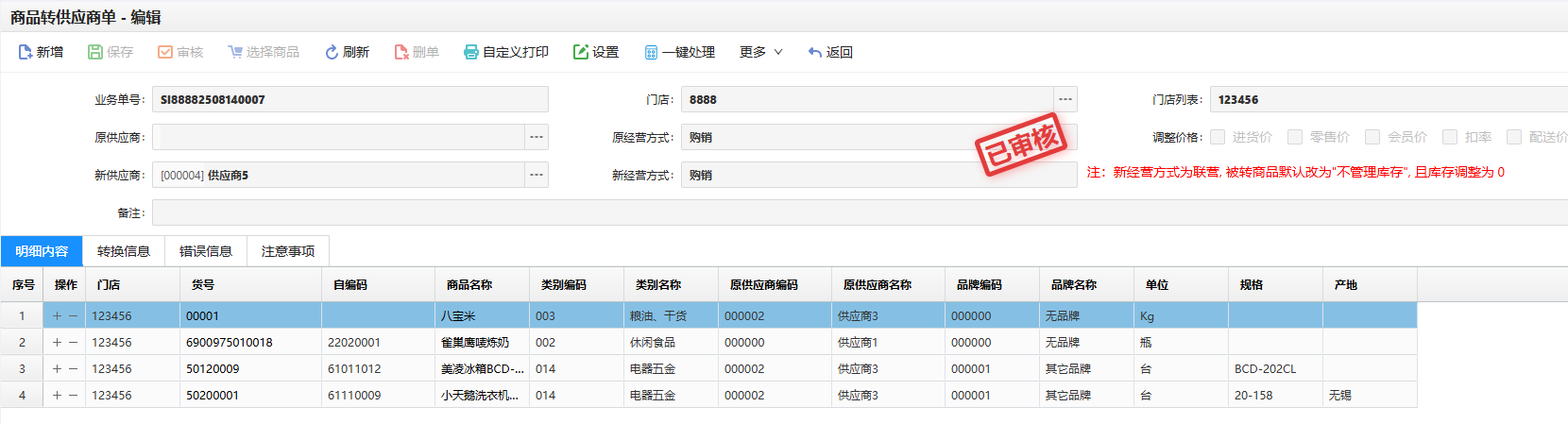
Task: Click the Kg unit cell
Action: pos(1181,316)
